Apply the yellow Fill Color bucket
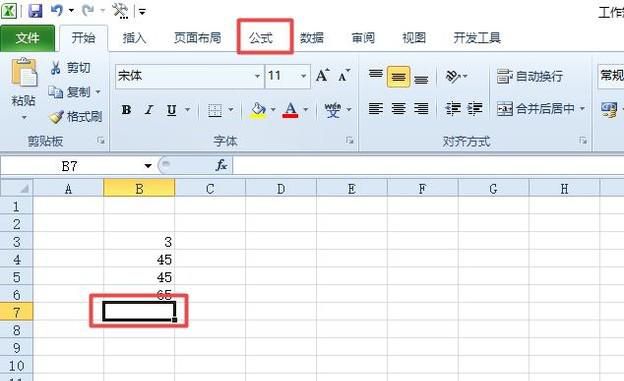Screen dimensions: 624x381 [x=258, y=110]
